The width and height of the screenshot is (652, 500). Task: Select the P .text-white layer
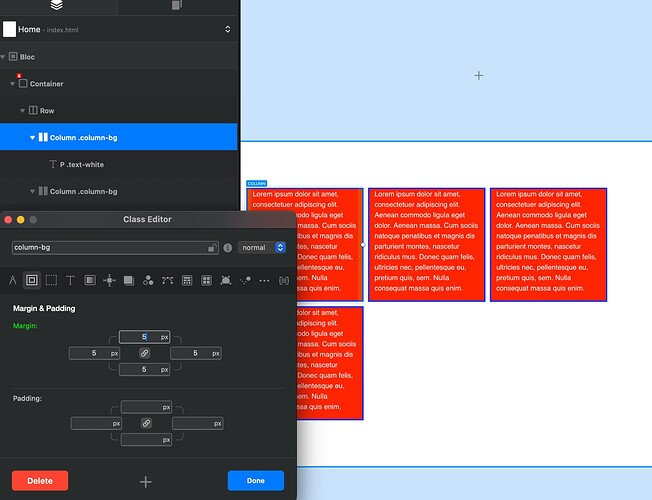[x=81, y=164]
